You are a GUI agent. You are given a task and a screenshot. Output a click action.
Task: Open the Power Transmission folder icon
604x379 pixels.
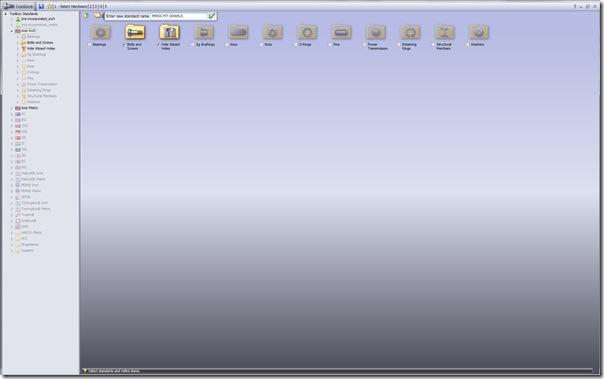[x=376, y=32]
